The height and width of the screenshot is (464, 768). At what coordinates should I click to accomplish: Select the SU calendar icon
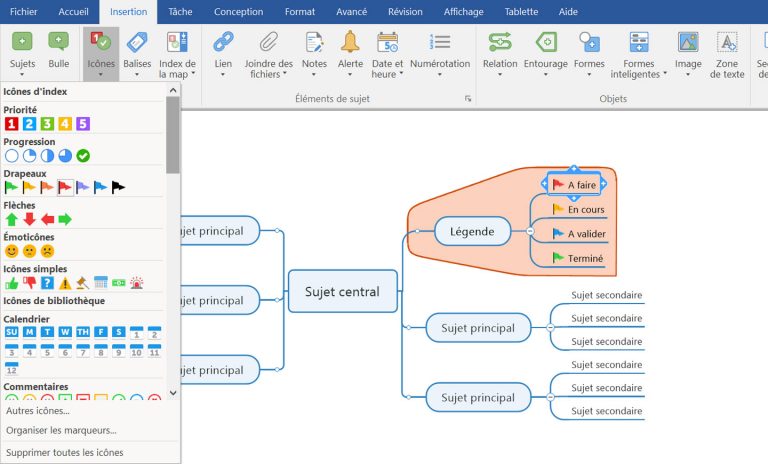pos(12,332)
